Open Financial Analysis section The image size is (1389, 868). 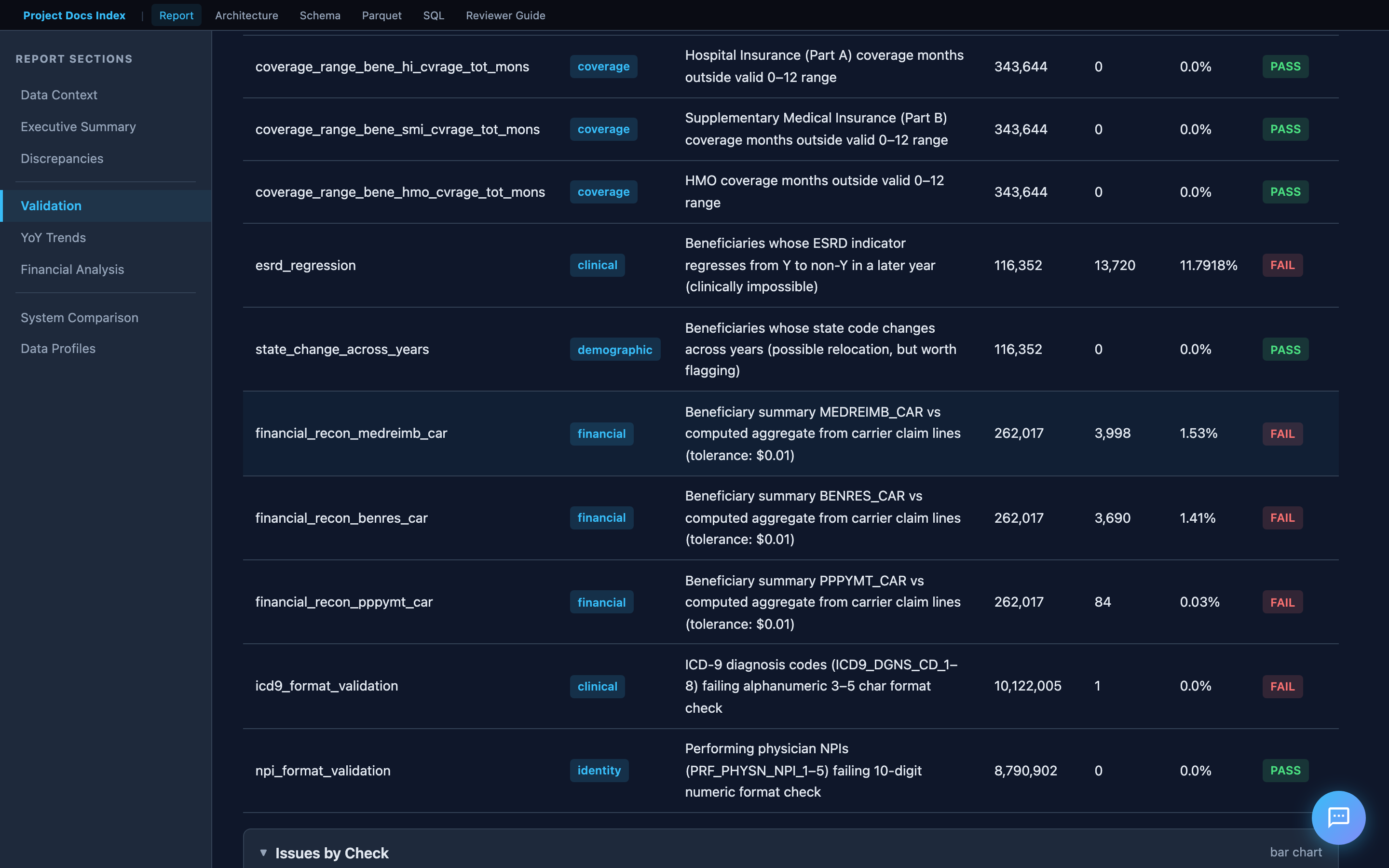(72, 269)
